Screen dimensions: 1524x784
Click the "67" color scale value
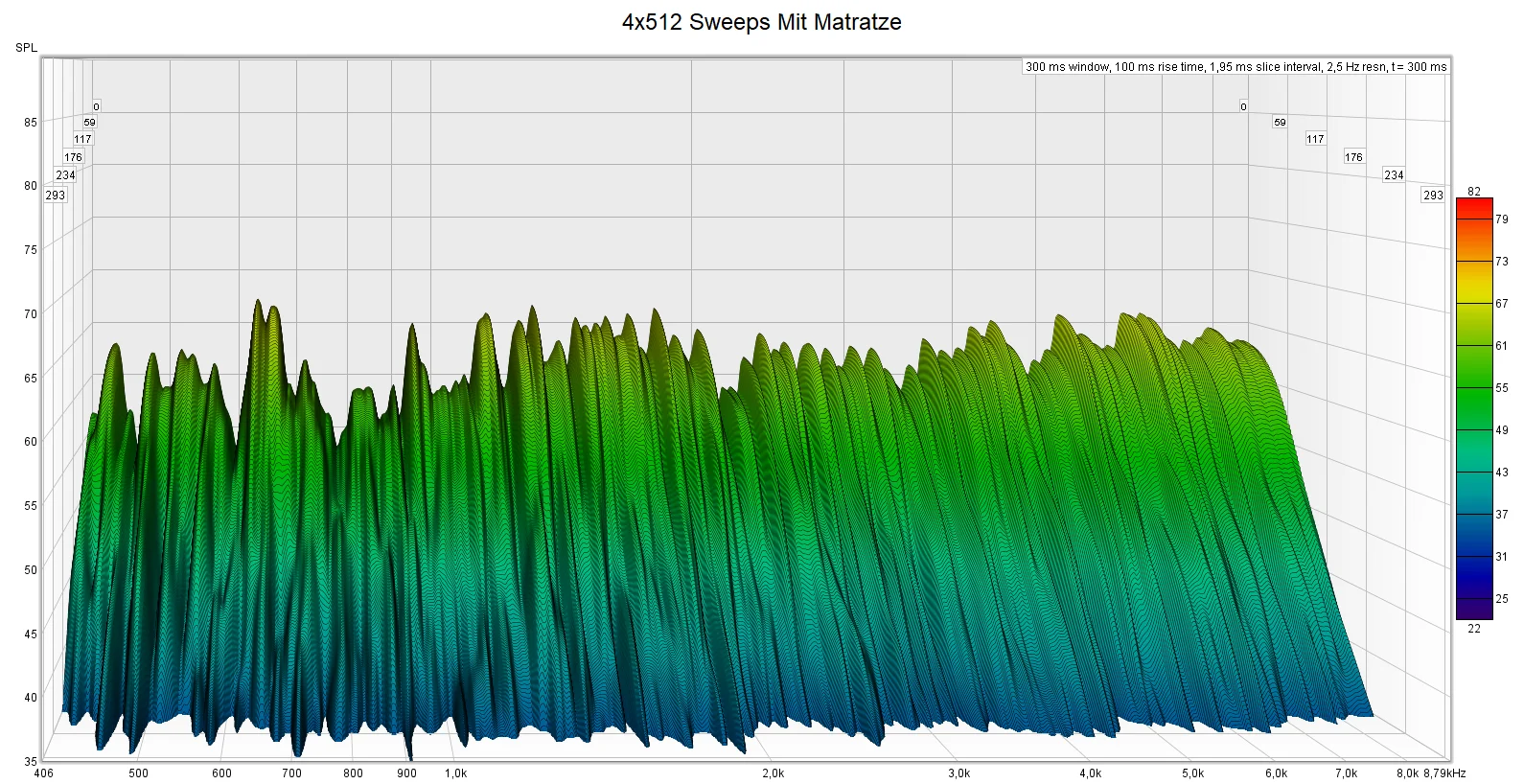(x=1502, y=304)
